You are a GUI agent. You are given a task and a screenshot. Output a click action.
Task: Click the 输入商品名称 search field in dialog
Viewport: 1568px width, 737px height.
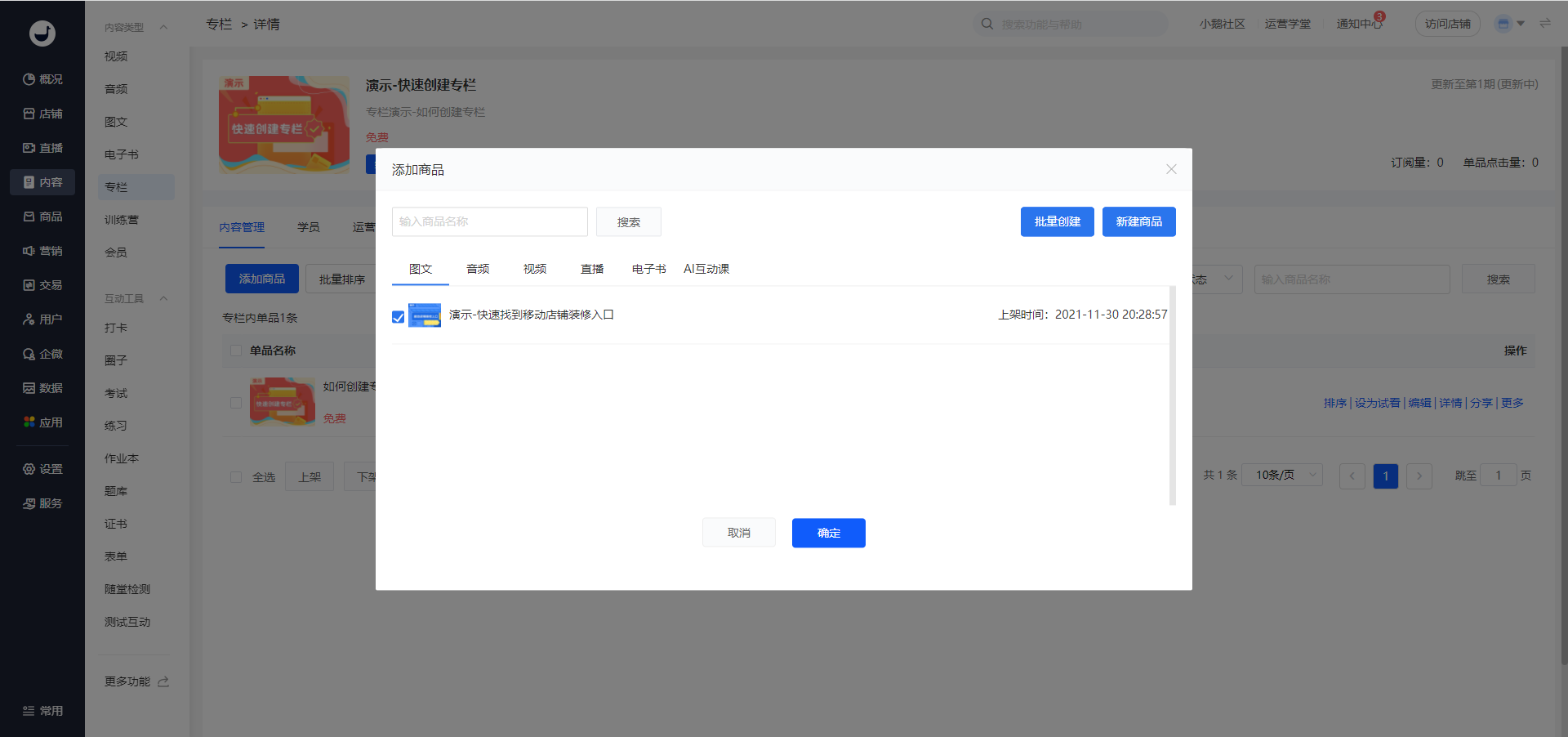(x=489, y=221)
